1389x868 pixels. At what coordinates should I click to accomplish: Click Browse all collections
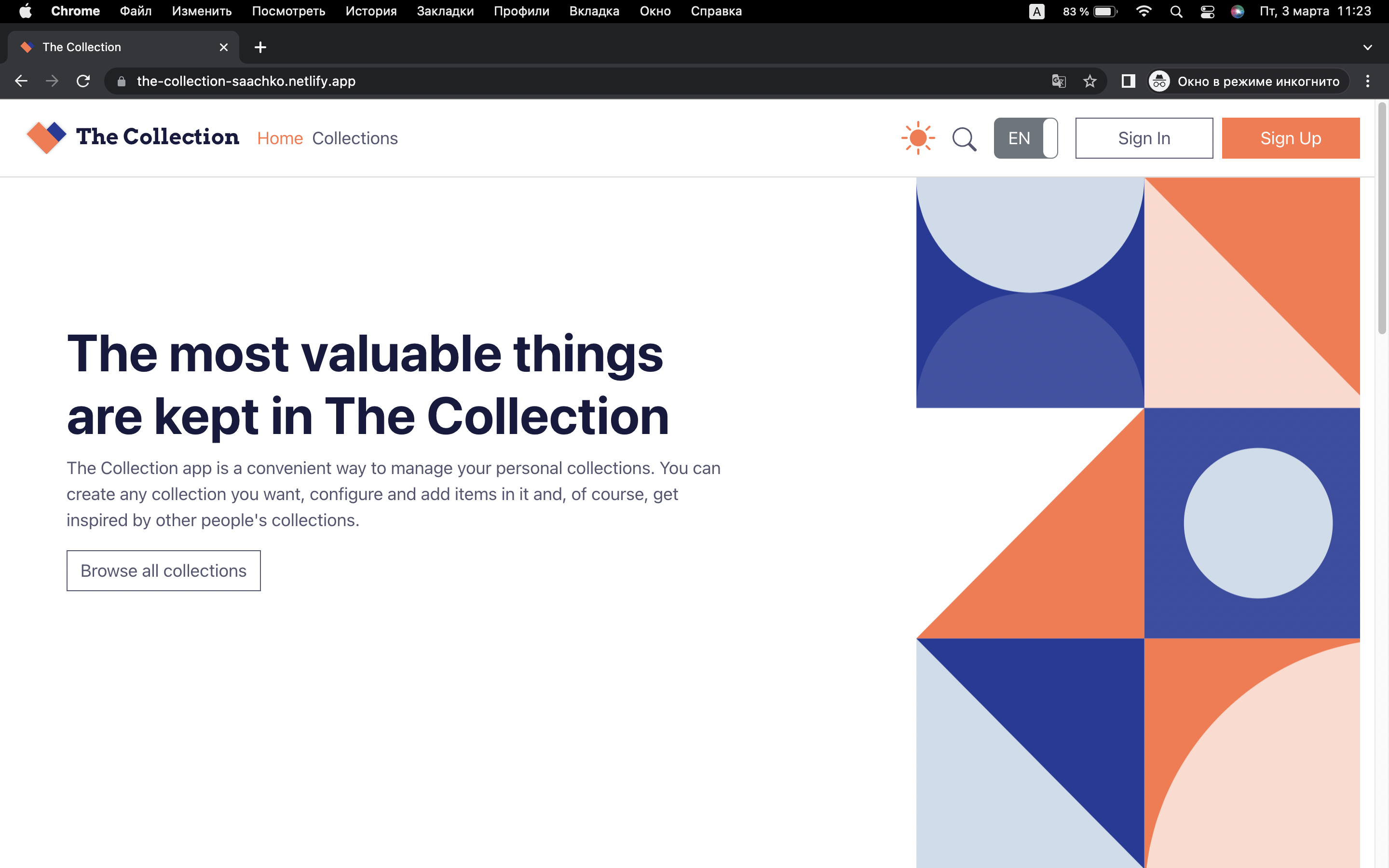pos(163,570)
